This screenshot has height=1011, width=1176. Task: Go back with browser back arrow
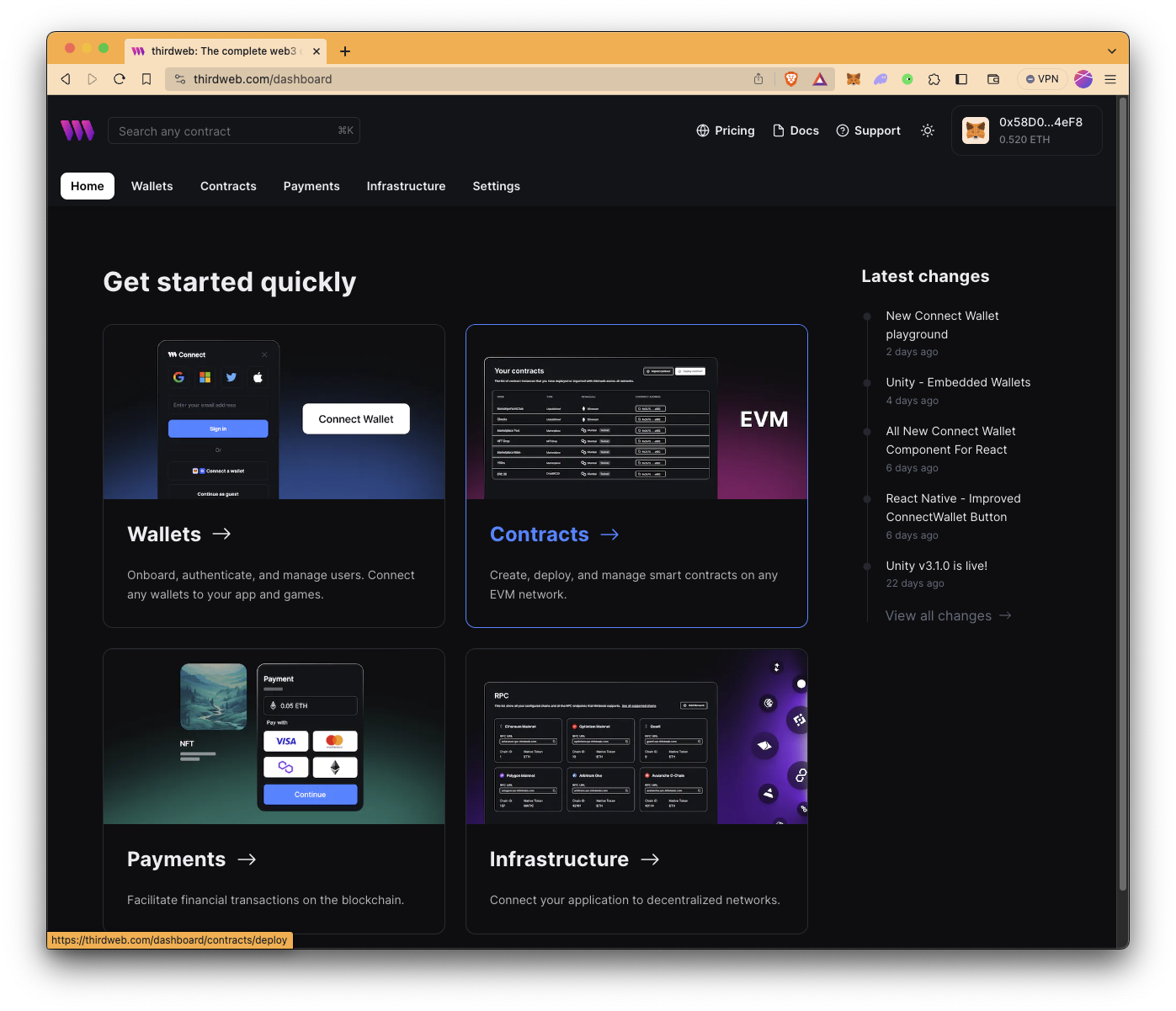pyautogui.click(x=66, y=79)
